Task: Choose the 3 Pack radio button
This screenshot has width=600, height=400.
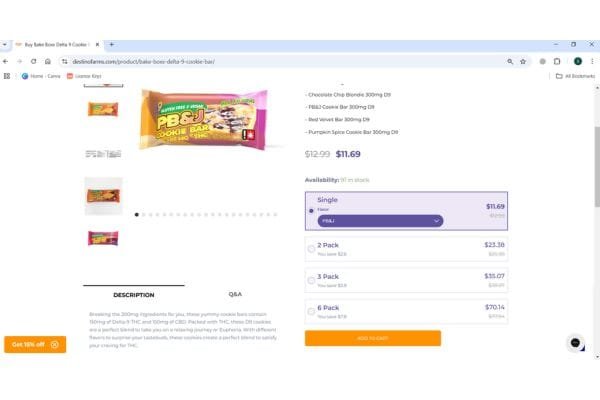Action: click(311, 280)
